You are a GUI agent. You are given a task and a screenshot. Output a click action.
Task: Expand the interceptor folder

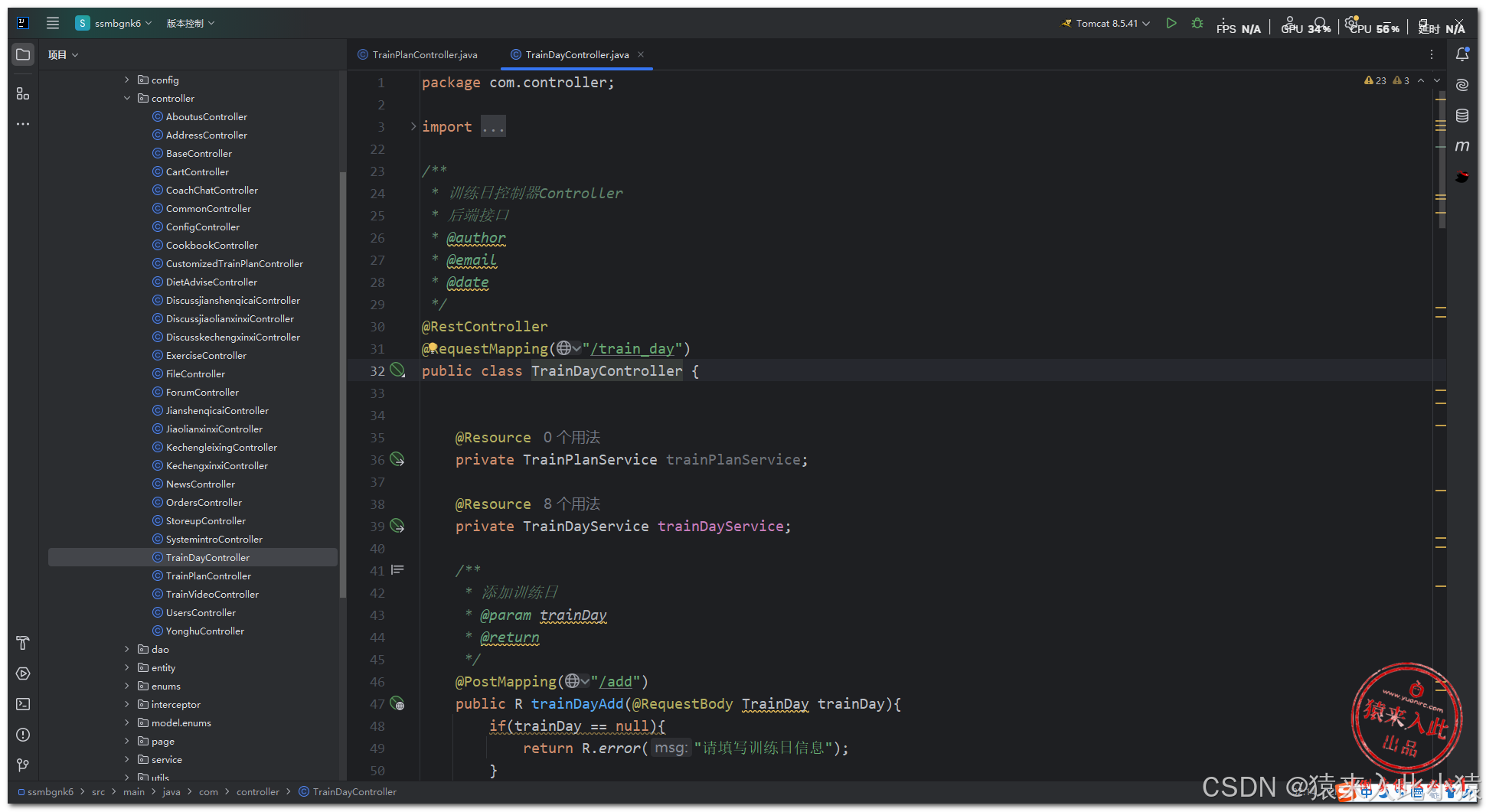point(127,704)
